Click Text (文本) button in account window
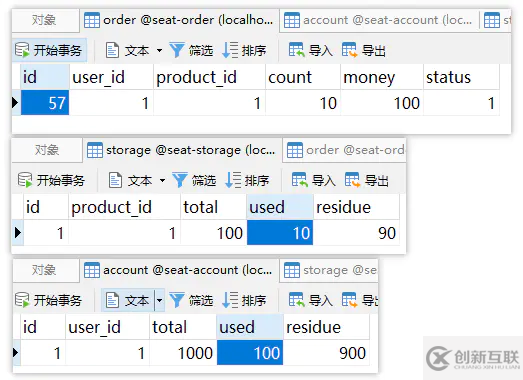 (128, 300)
